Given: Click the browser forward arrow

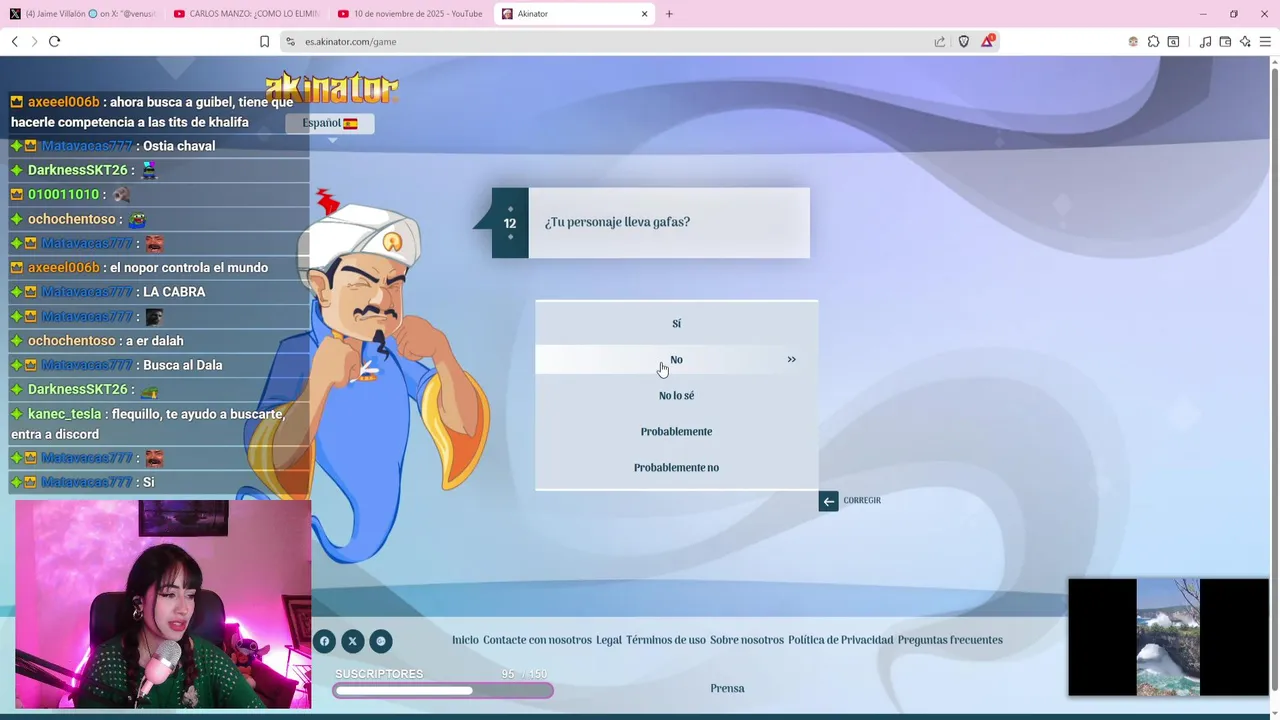Looking at the screenshot, I should [x=34, y=41].
